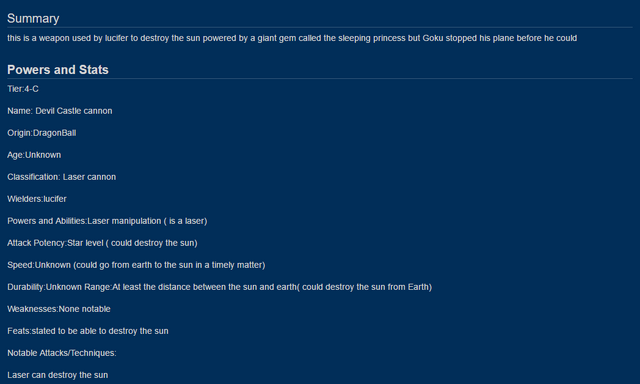
Task: Click the Summary section heading
Action: coord(33,18)
